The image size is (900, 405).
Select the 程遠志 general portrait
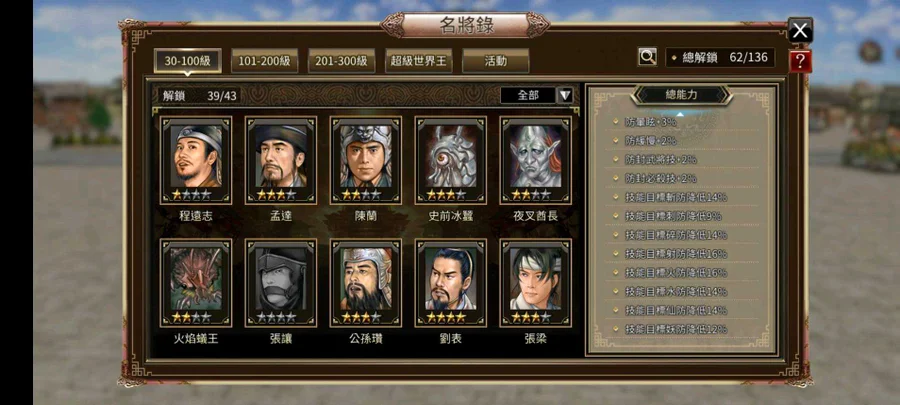[x=196, y=160]
